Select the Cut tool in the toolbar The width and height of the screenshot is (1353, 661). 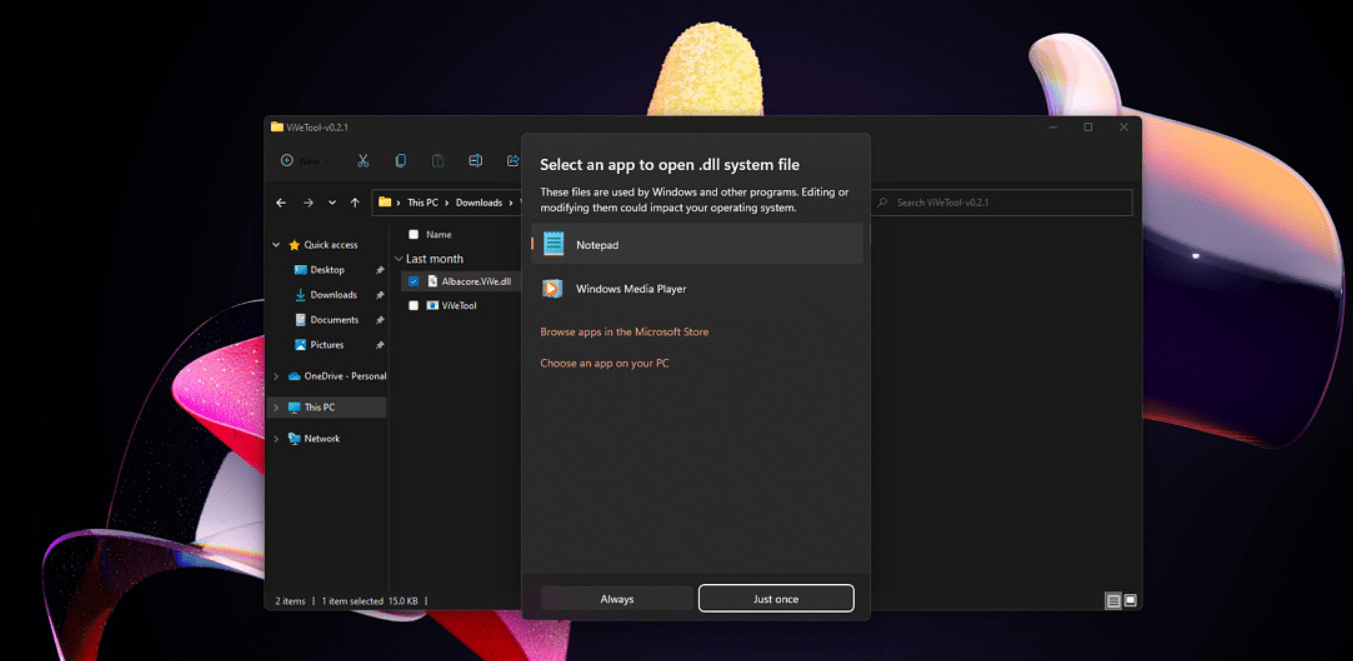click(x=362, y=160)
